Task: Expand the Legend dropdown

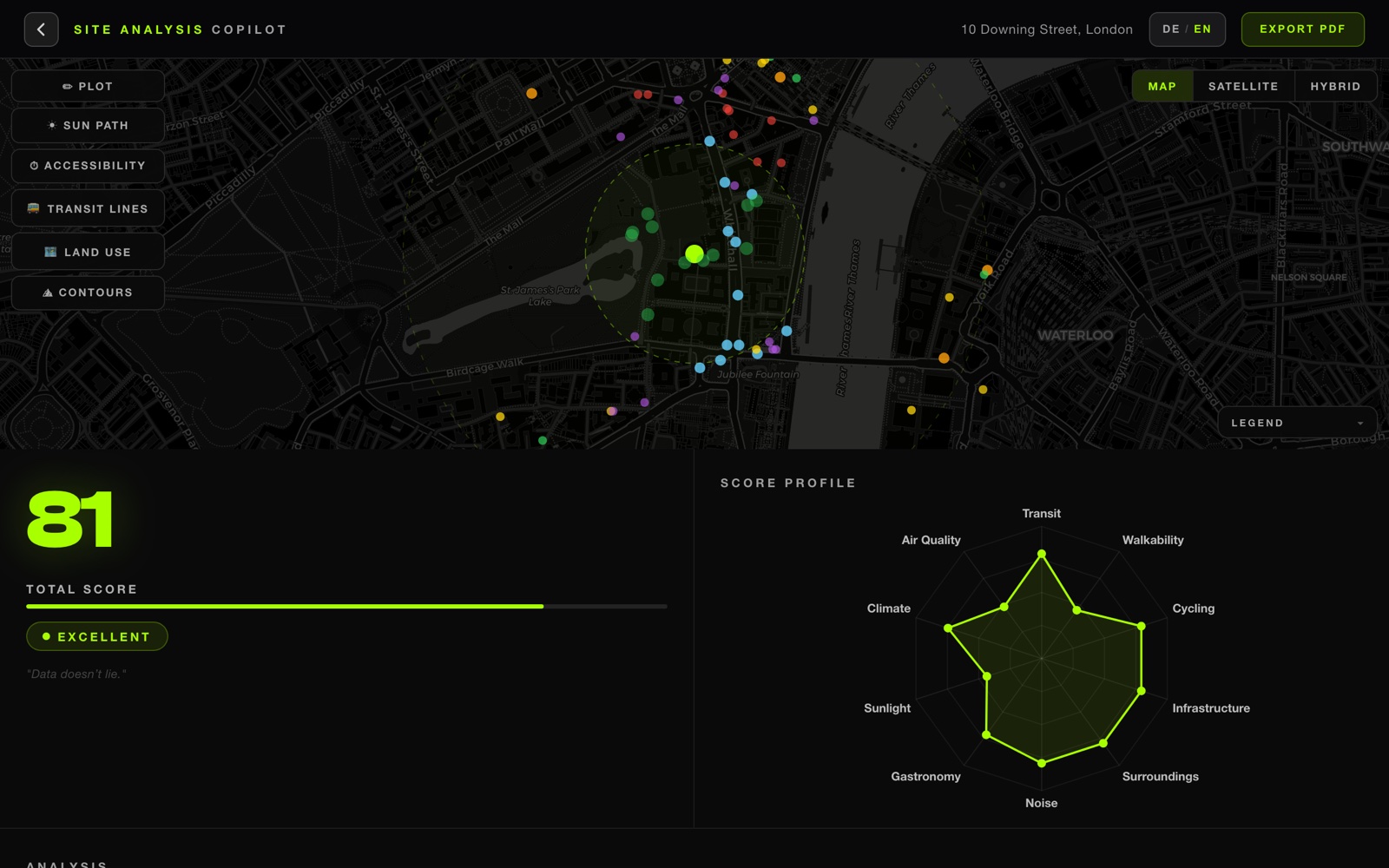Action: coord(1297,423)
